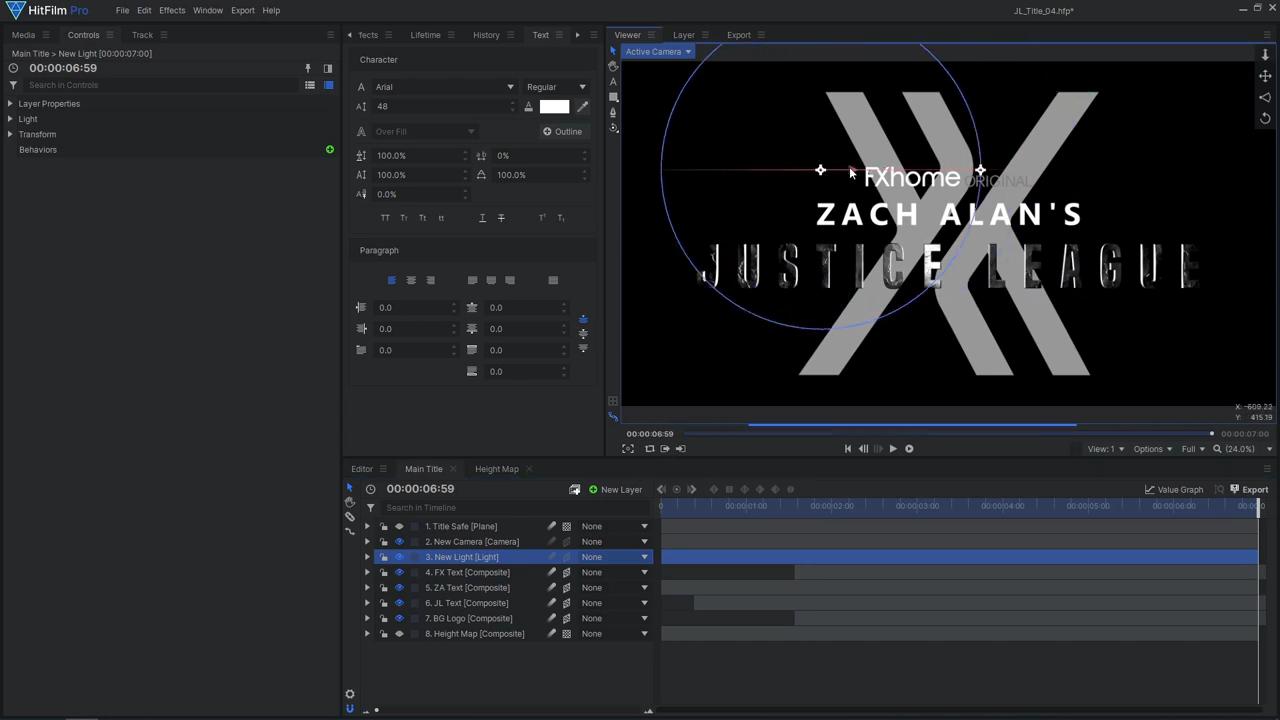Toggle lock on Height Map layer
This screenshot has width=1280, height=720.
384,634
